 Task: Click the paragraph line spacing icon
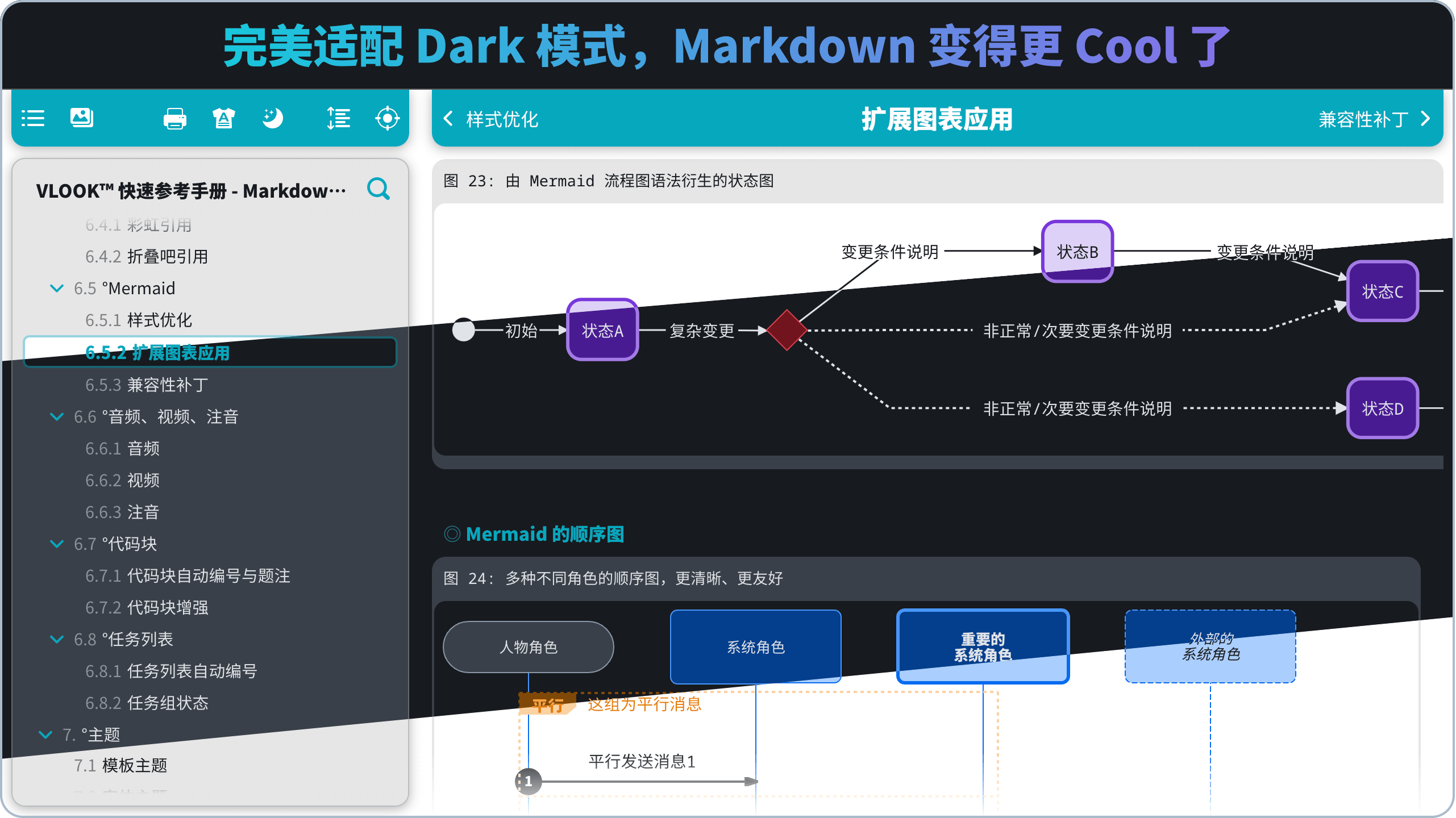tap(339, 118)
